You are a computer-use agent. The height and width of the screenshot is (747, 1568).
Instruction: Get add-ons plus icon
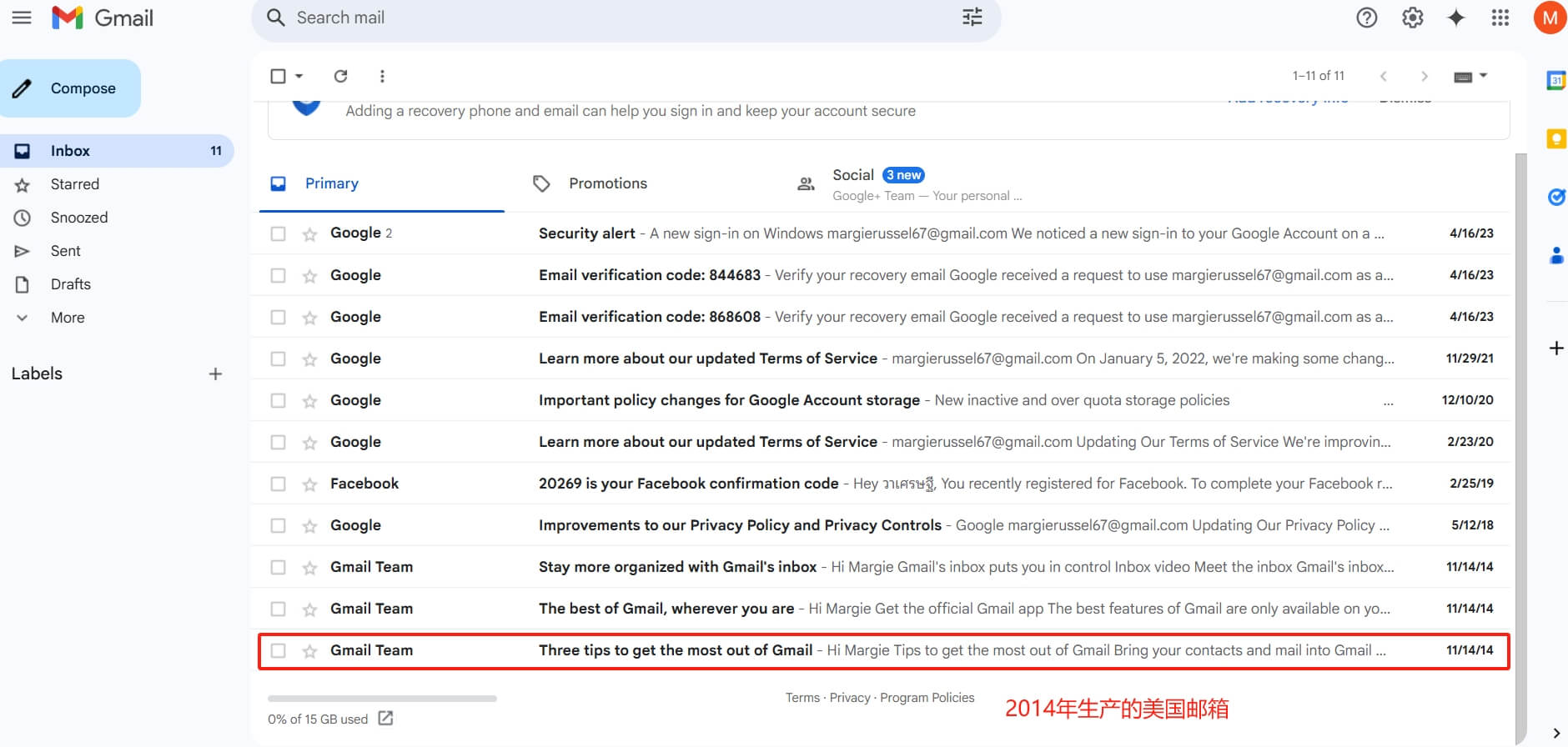[1556, 348]
